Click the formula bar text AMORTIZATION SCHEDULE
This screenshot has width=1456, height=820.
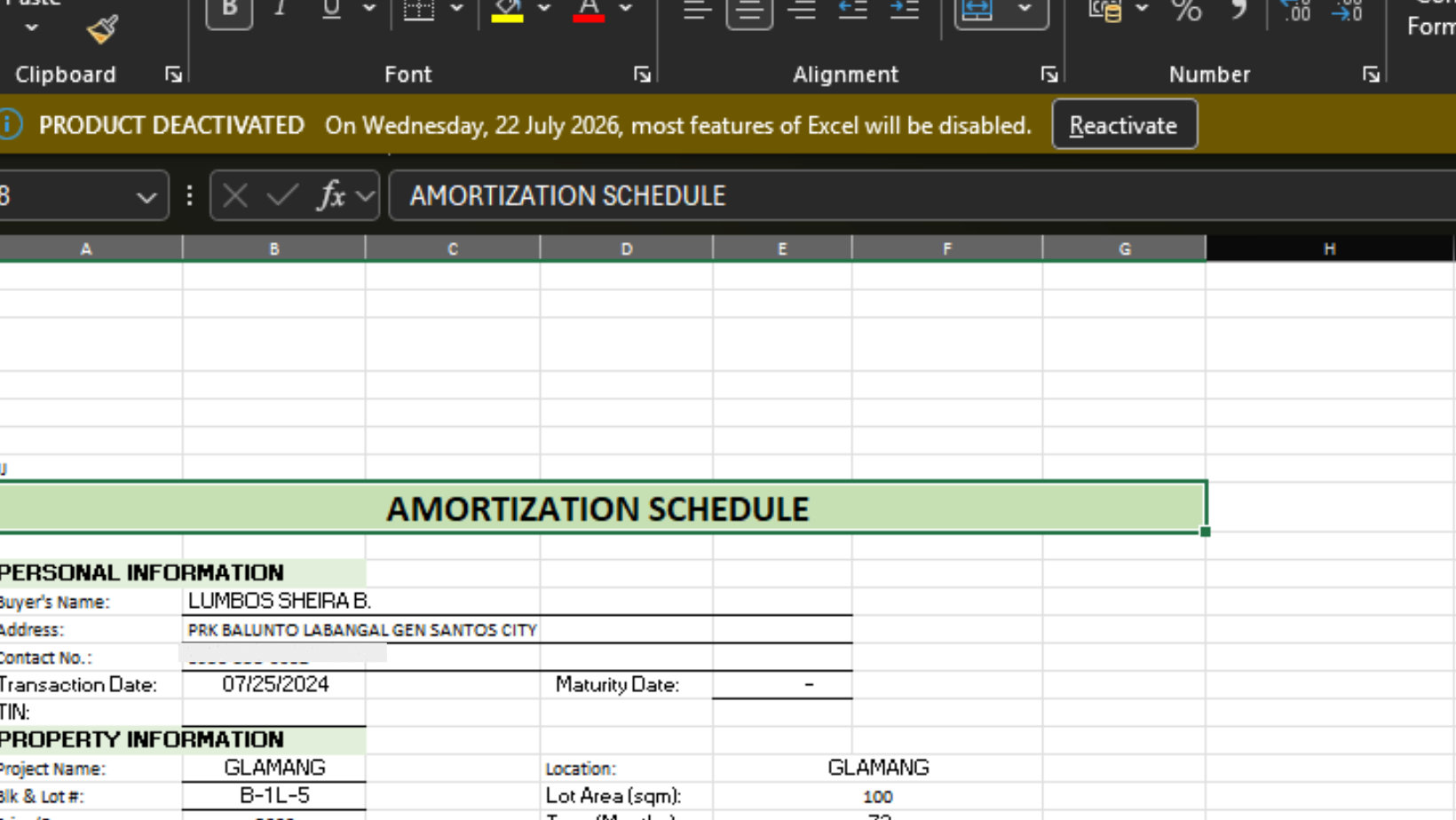(x=567, y=195)
